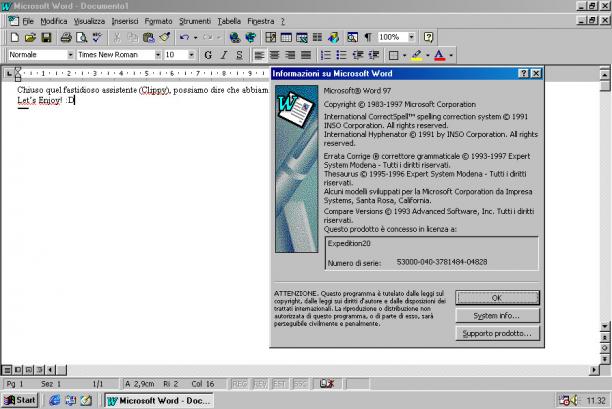
Task: Toggle underline (S) formatting
Action: pyautogui.click(x=239, y=55)
